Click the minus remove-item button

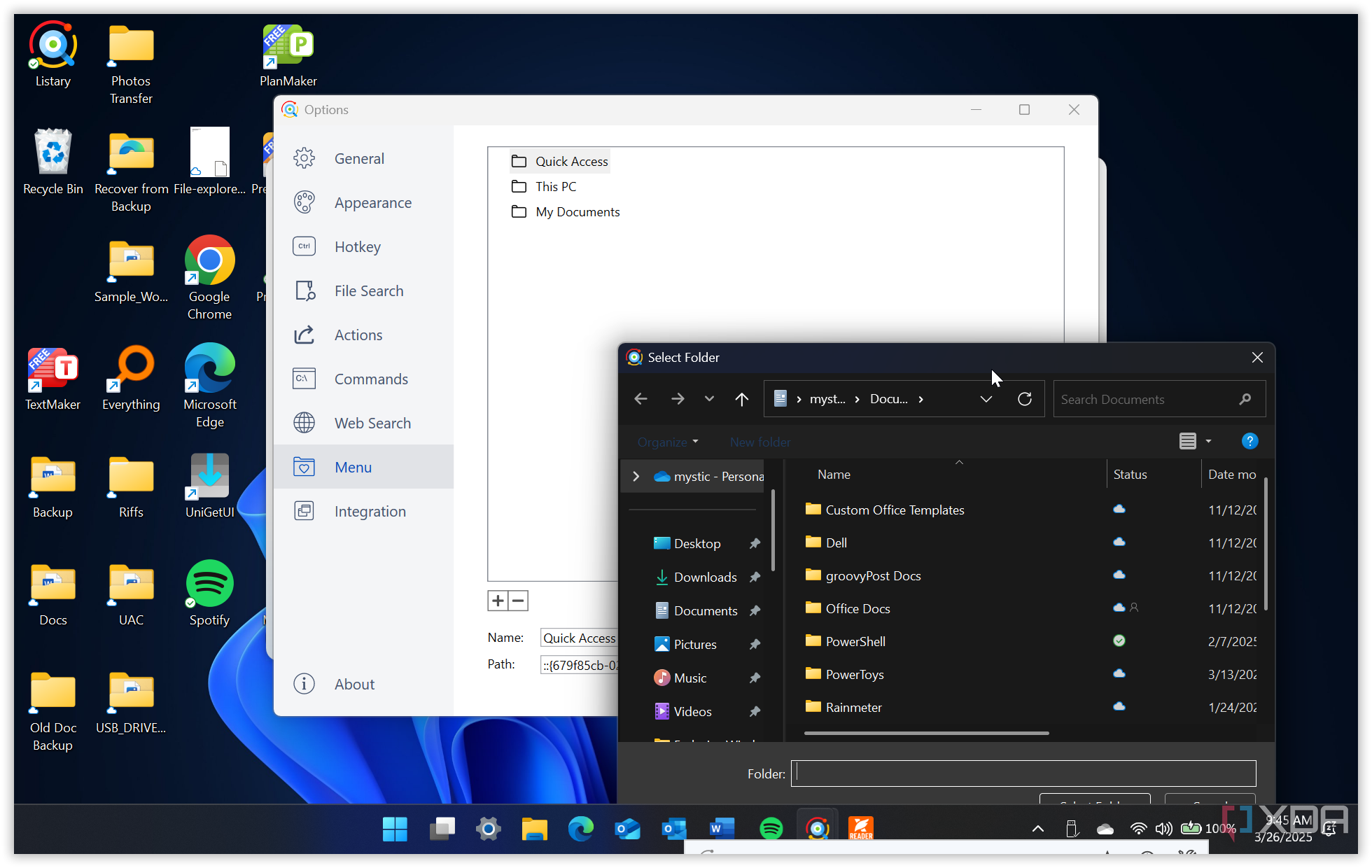tap(518, 601)
